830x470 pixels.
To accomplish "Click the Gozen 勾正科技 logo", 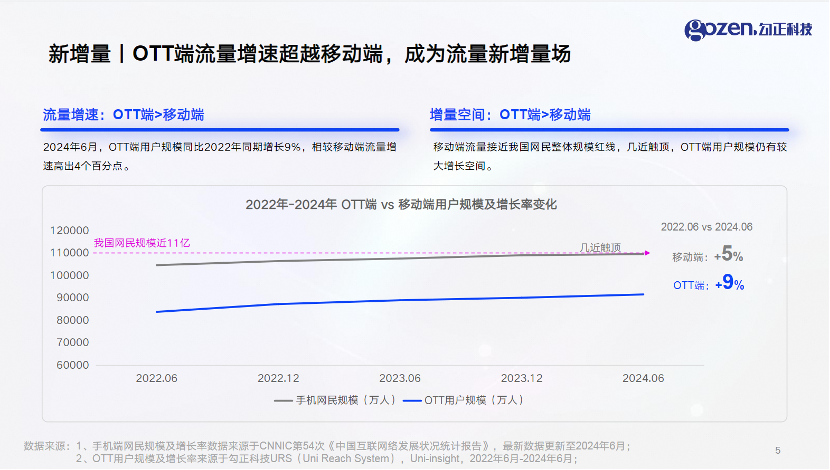I will click(748, 29).
